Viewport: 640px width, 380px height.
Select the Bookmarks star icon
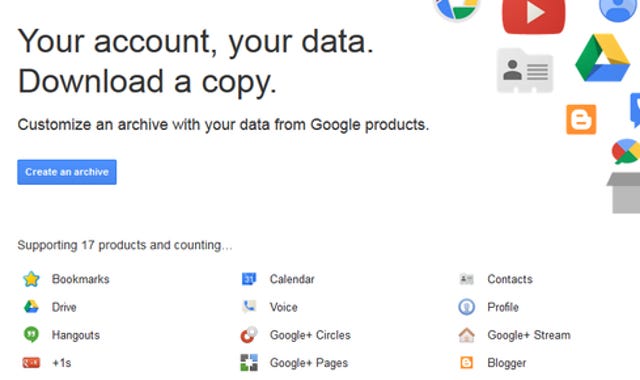tap(31, 279)
